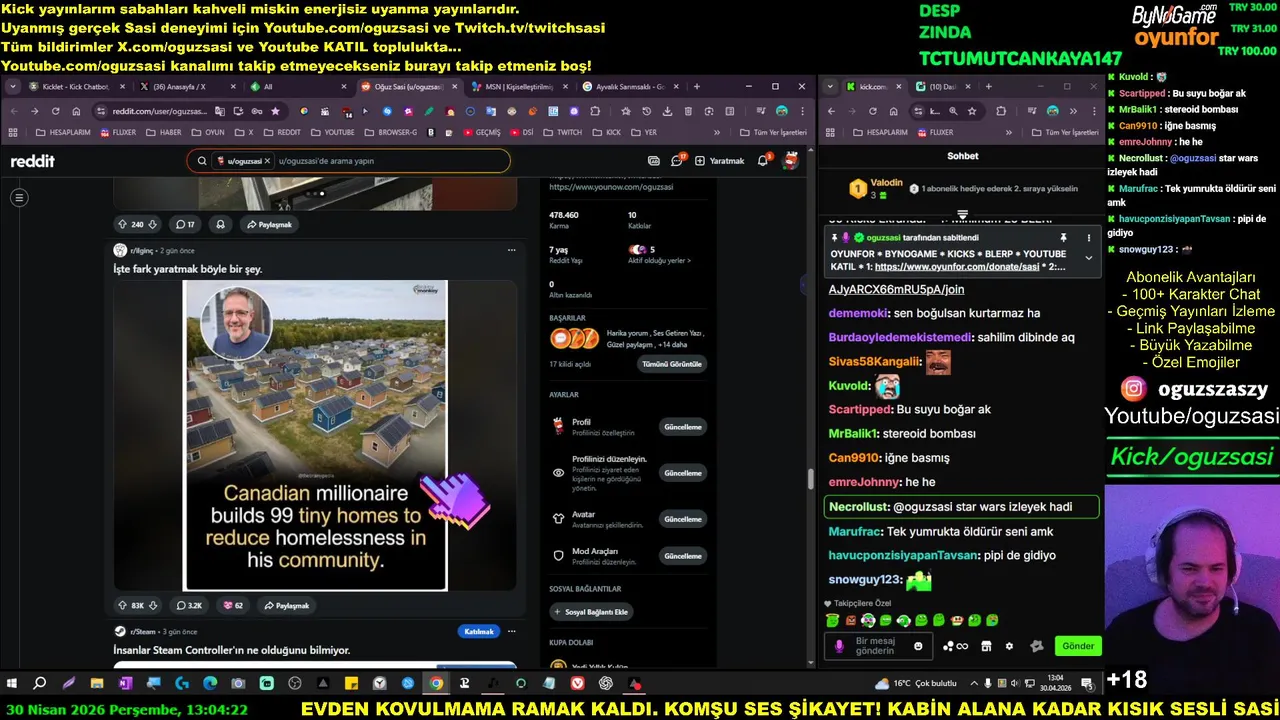
Task: Open the HESAPLARIM bookmarks folder in Reddit window
Action: click(65, 132)
